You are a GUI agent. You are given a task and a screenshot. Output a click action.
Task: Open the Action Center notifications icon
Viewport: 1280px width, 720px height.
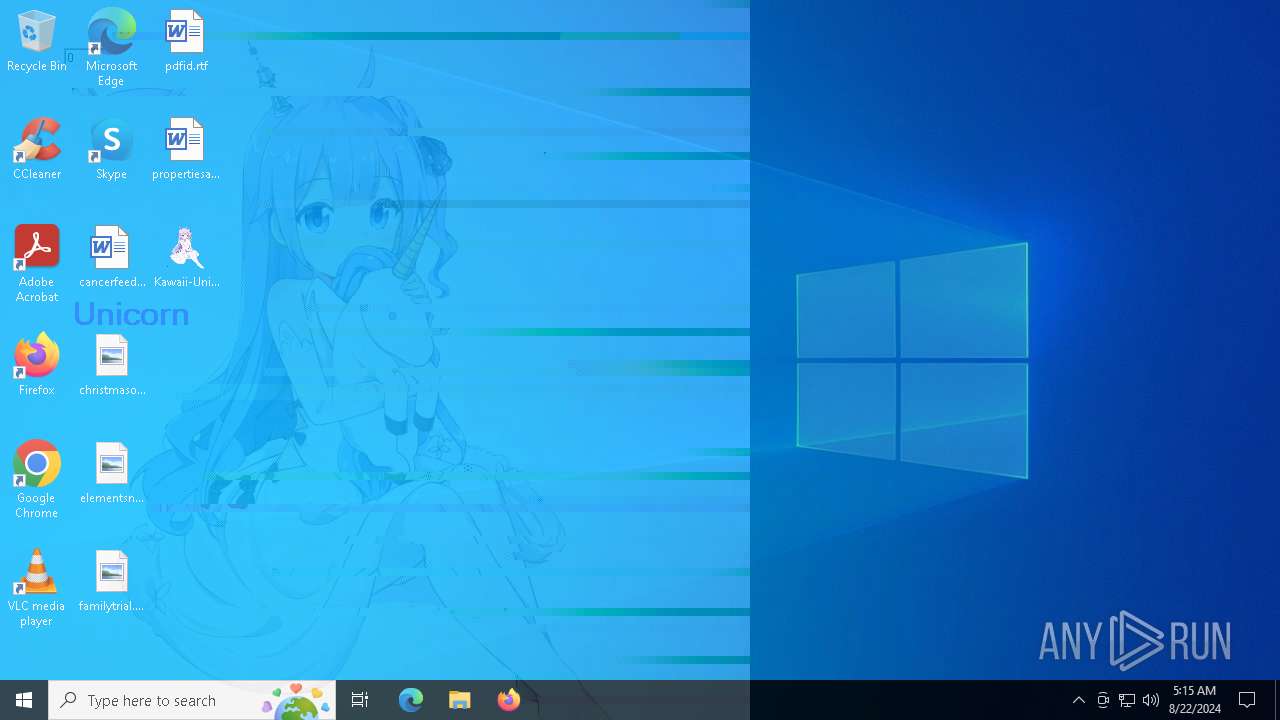tap(1247, 700)
